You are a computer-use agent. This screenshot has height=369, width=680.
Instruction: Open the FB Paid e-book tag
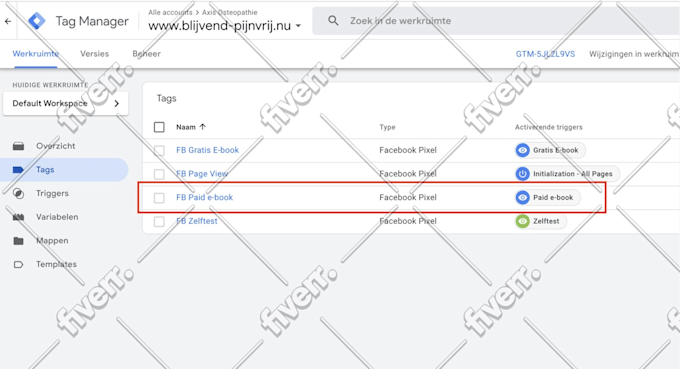[204, 197]
